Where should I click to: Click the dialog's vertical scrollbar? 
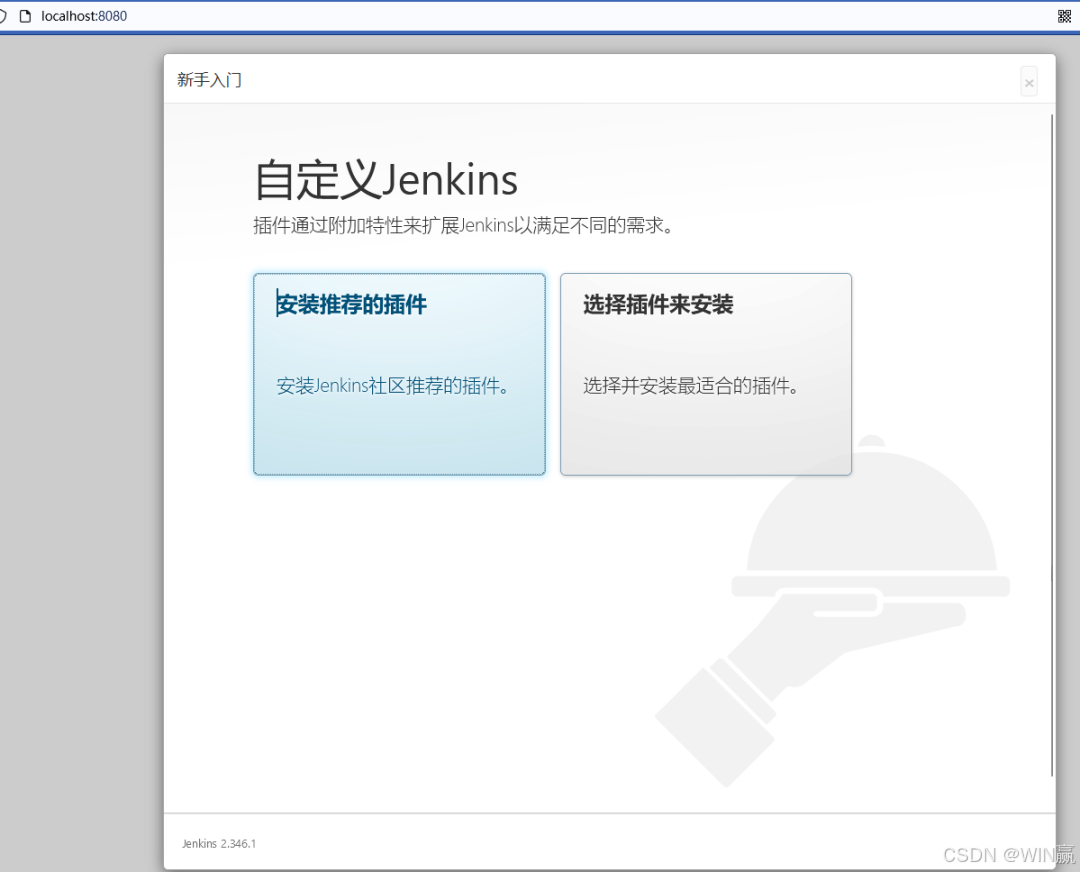[1052, 446]
